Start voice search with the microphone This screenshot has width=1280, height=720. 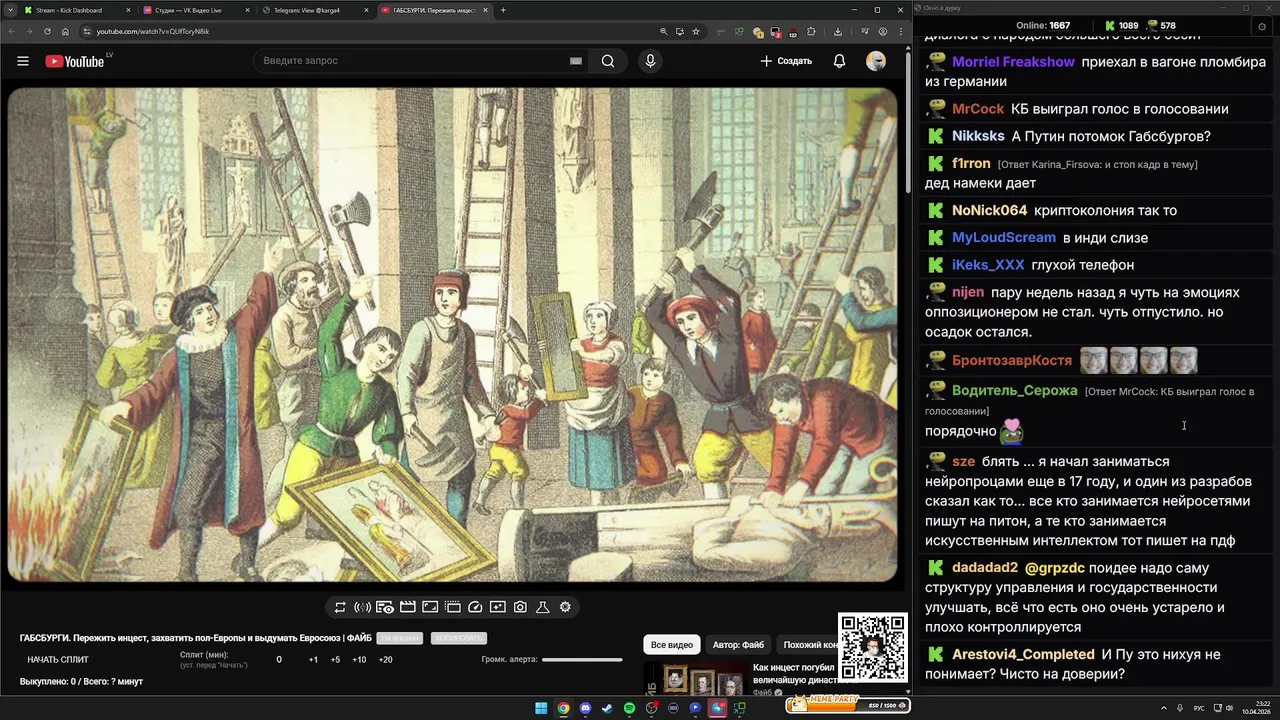(650, 61)
